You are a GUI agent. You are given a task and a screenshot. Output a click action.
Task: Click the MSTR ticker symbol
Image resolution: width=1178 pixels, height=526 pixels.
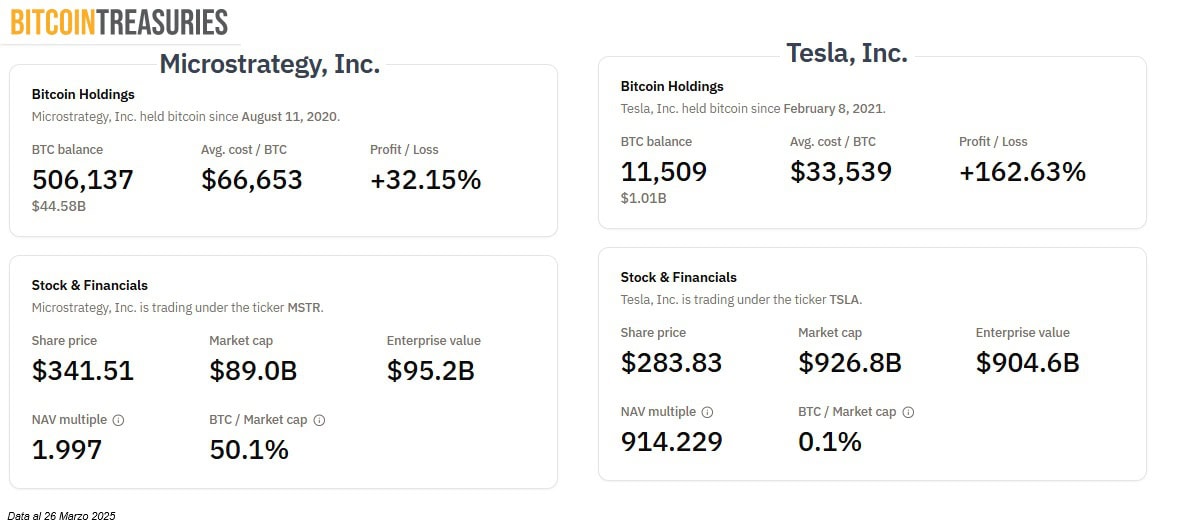(x=305, y=307)
